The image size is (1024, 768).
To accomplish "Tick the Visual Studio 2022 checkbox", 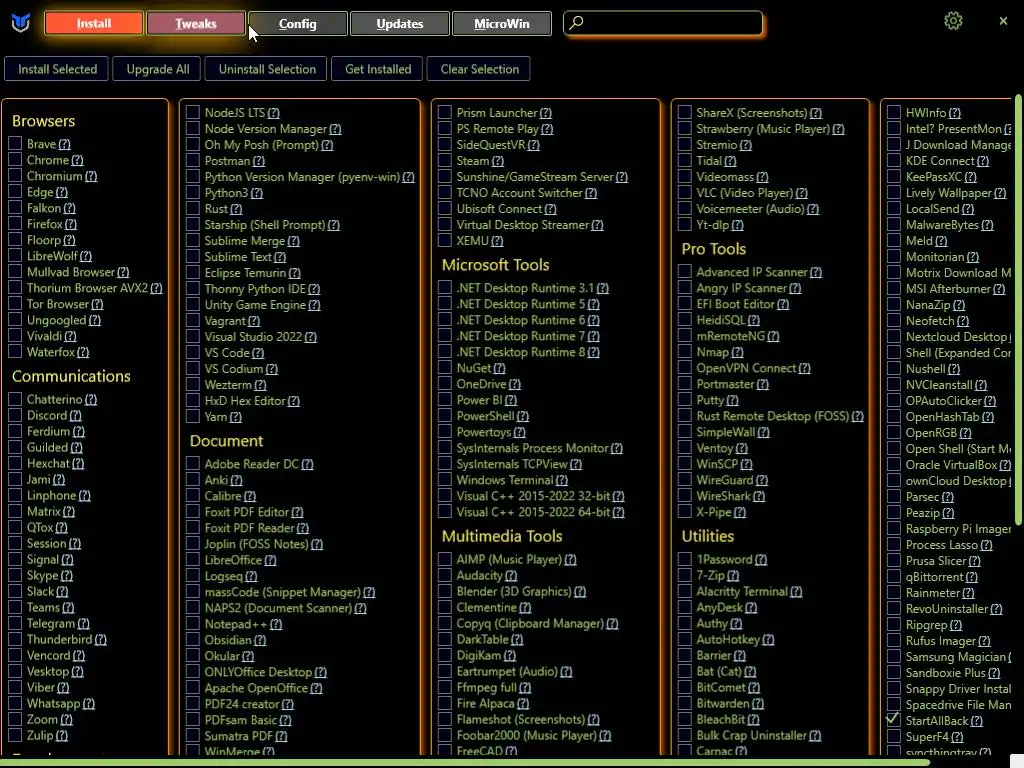I will (x=193, y=337).
